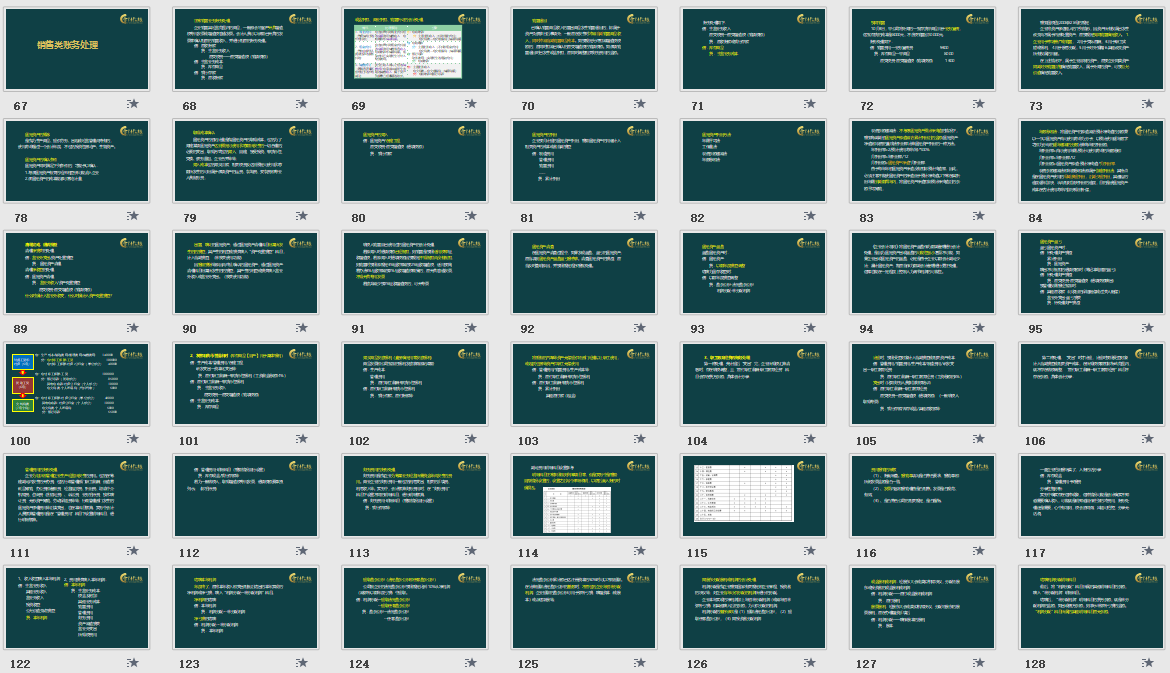Play the animation star beside slide 92
Screen dimensions: 1170x673
[639, 328]
